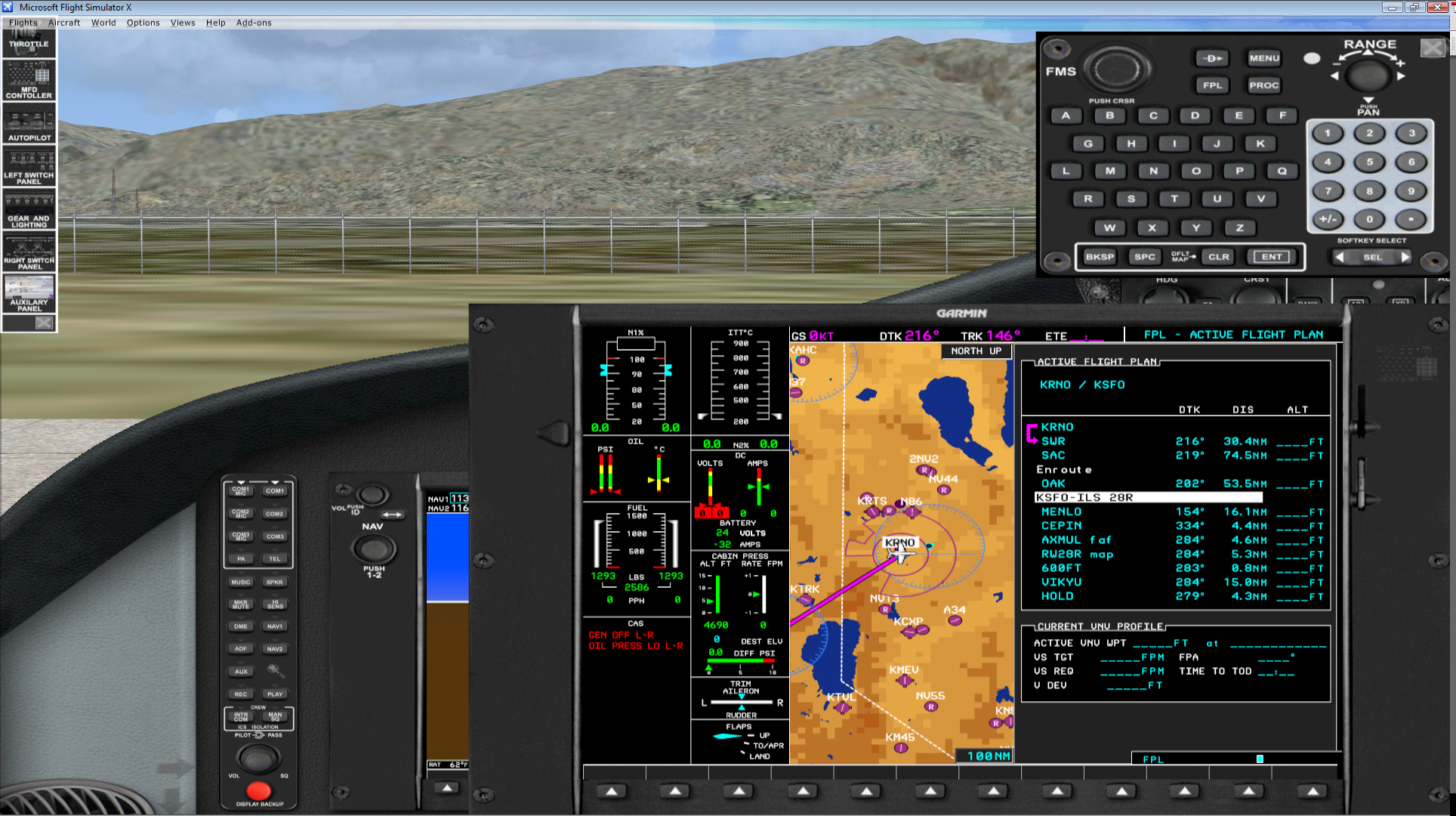Click the PFD softkey arrow under RAT
The image size is (1456, 816).
click(x=447, y=788)
